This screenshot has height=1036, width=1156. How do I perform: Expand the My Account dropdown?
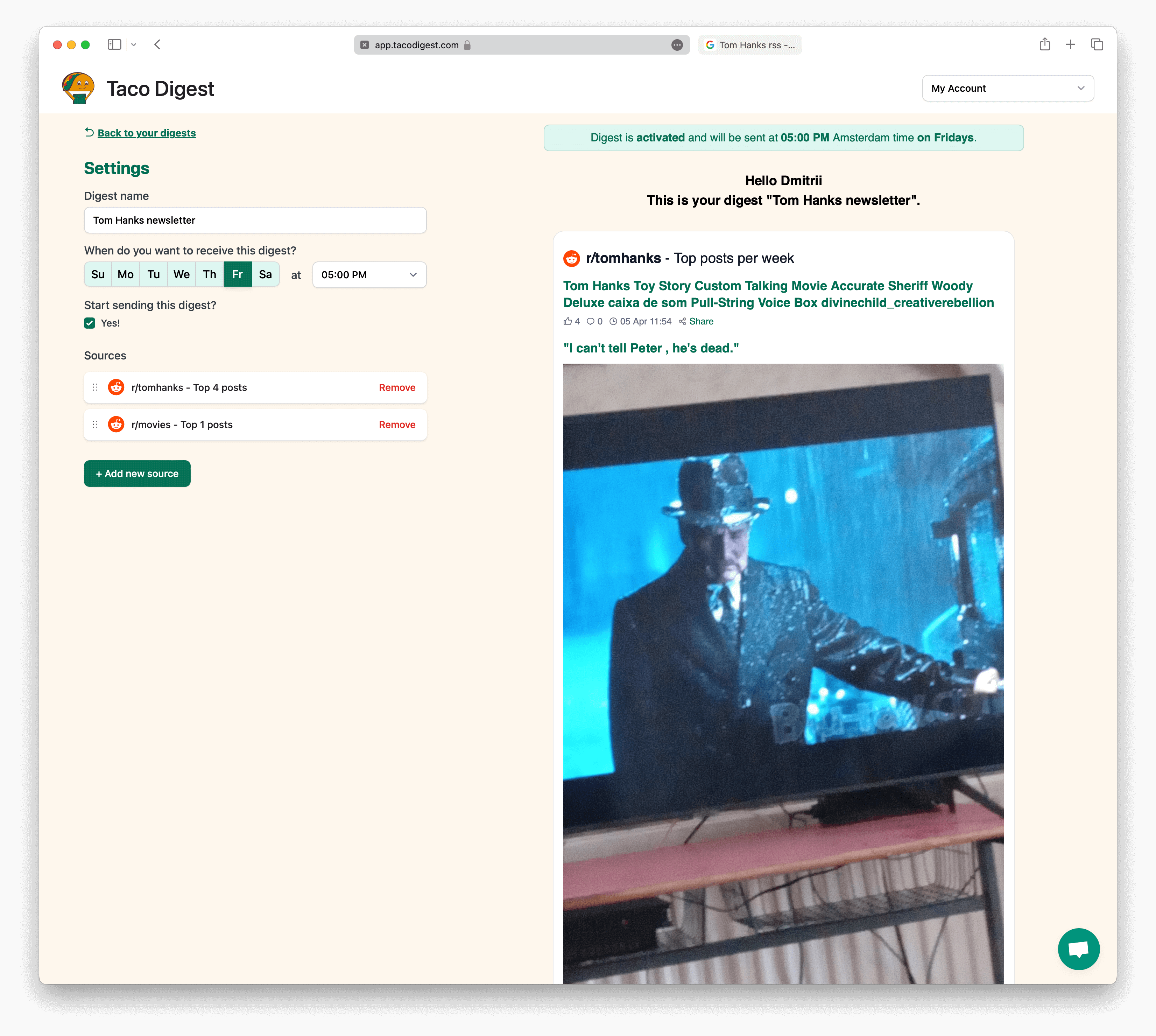click(1008, 88)
